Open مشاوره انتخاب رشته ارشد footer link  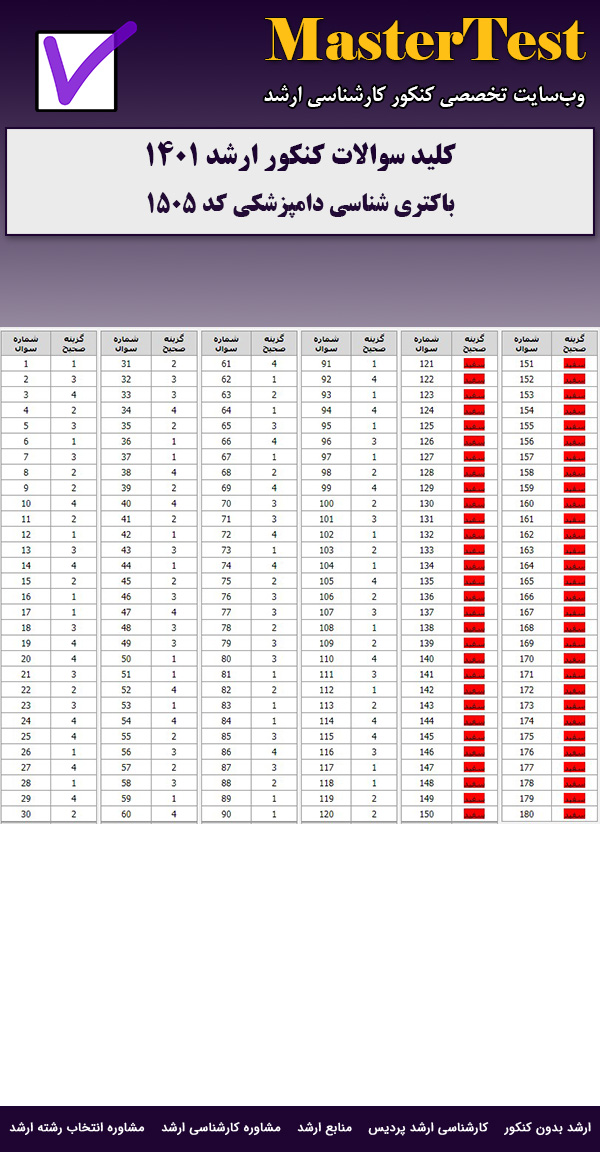click(78, 1127)
